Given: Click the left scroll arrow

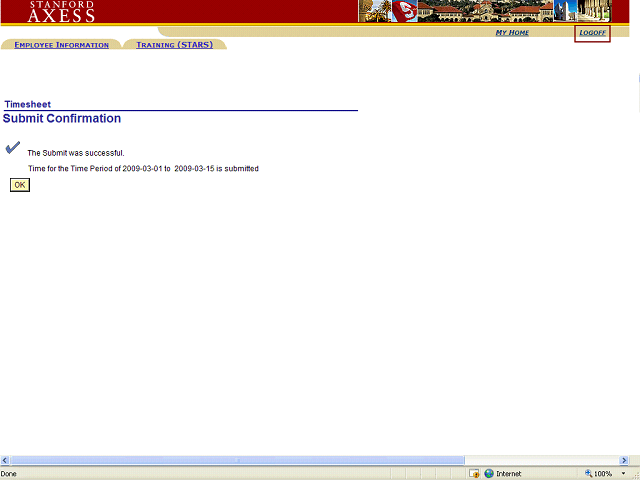Looking at the screenshot, I should tap(5, 460).
